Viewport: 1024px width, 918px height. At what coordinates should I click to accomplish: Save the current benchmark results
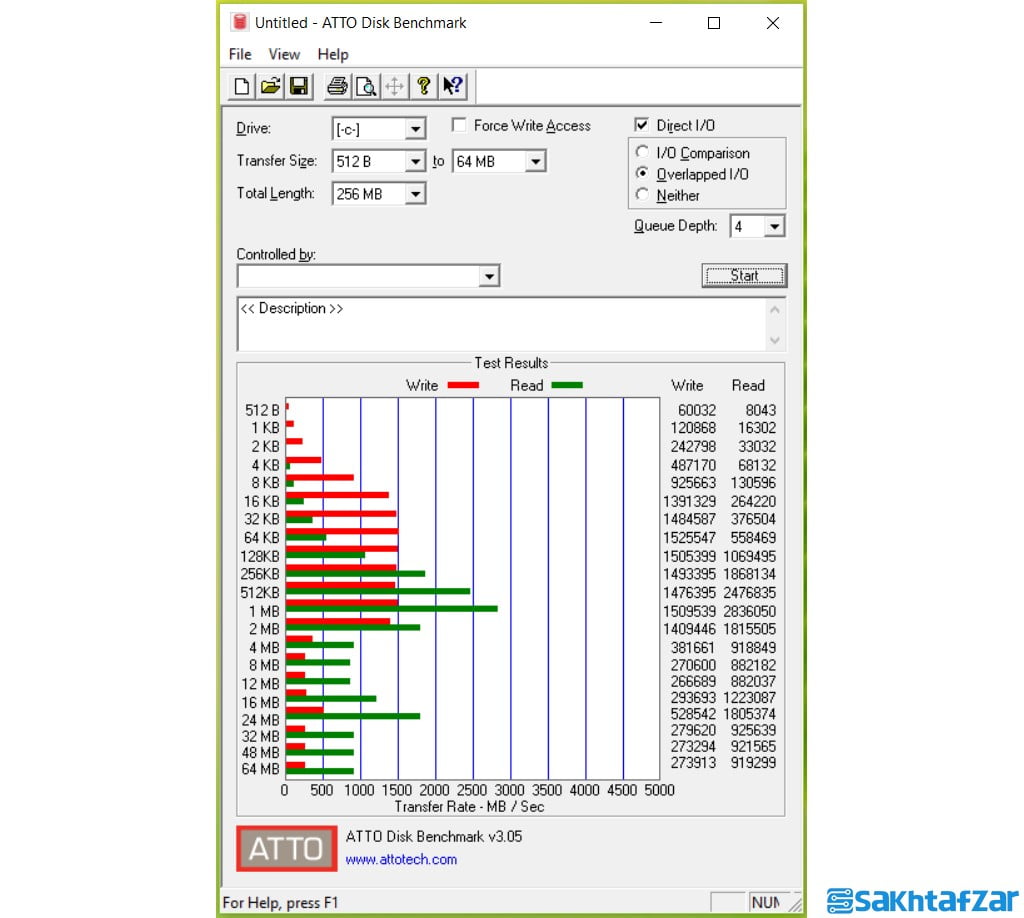[297, 86]
